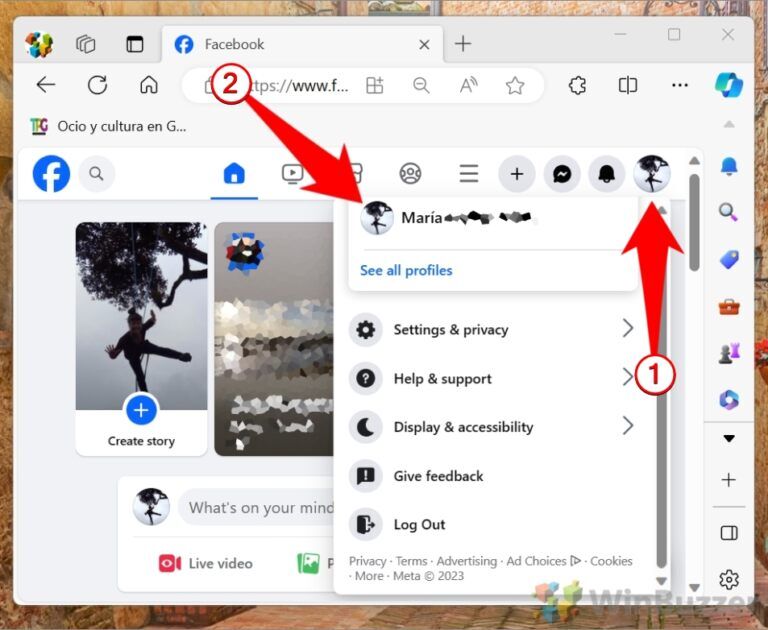Image resolution: width=768 pixels, height=630 pixels.
Task: Click the Read aloud icon
Action: coord(468,85)
